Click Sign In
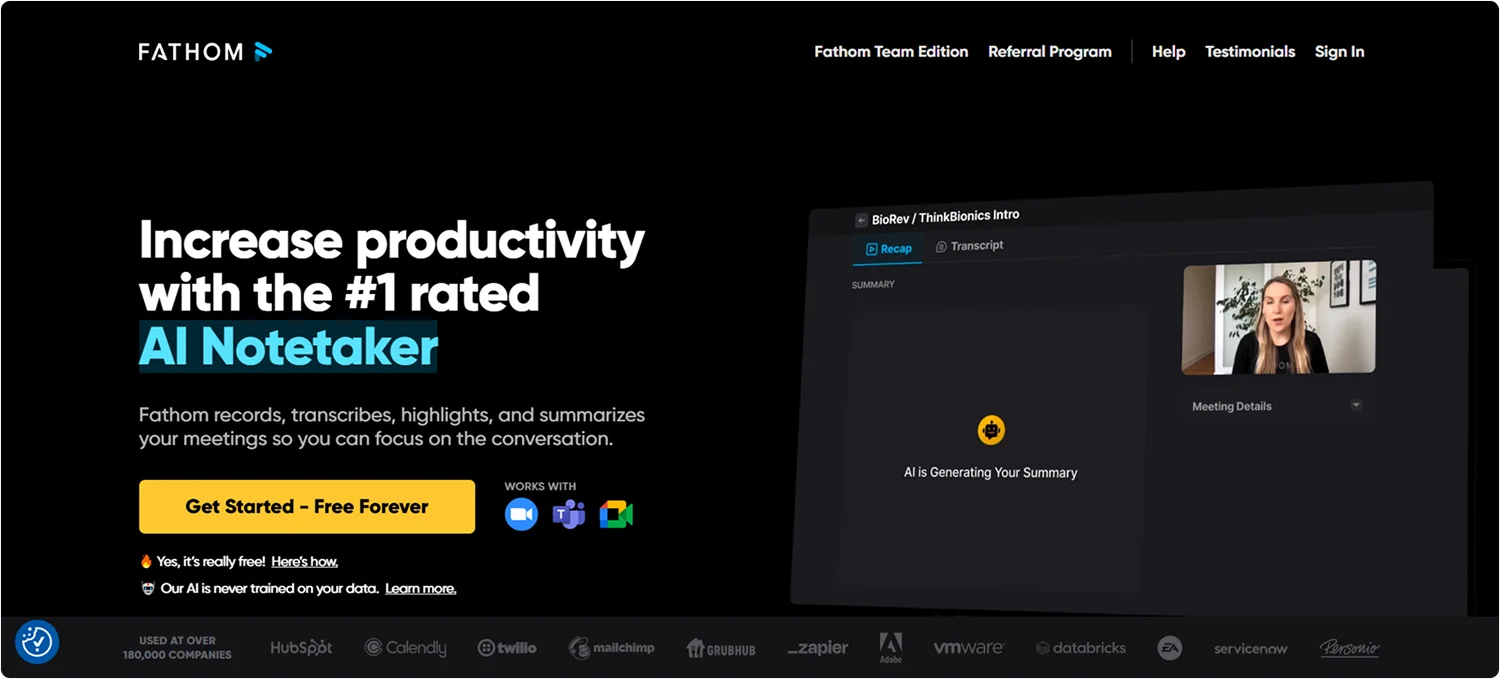Image resolution: width=1500 pixels, height=679 pixels. pos(1339,52)
